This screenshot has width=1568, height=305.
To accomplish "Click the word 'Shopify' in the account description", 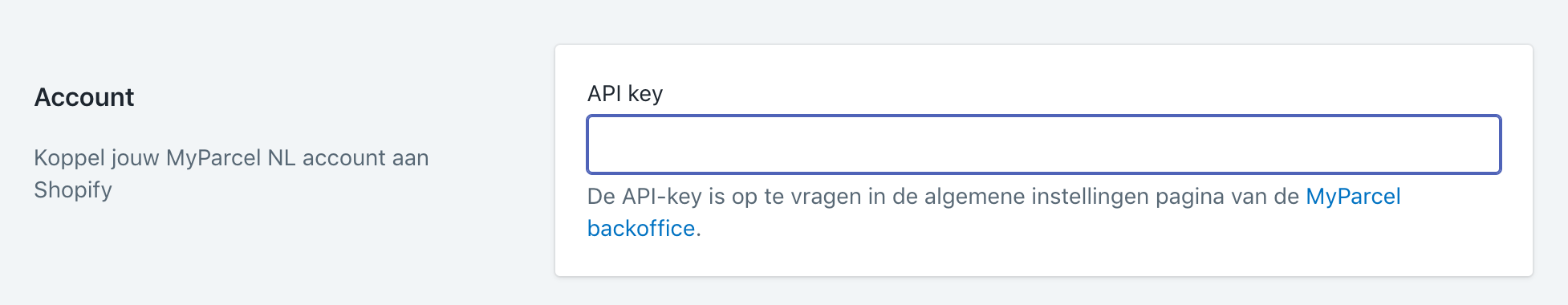I will point(73,190).
